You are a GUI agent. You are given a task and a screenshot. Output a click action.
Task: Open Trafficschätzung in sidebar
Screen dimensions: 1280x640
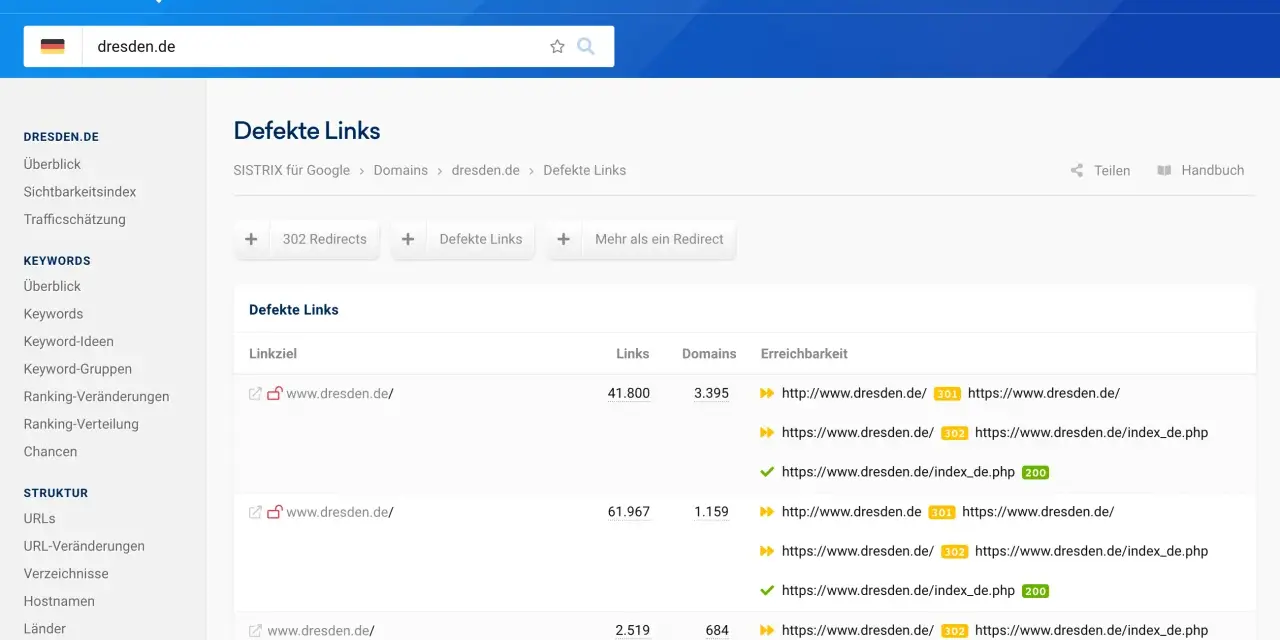[75, 219]
